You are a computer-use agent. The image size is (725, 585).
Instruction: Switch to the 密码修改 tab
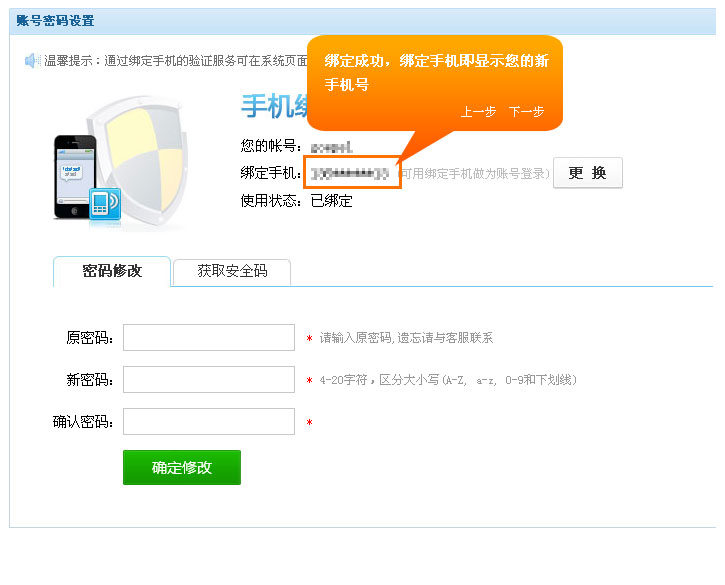[x=112, y=271]
